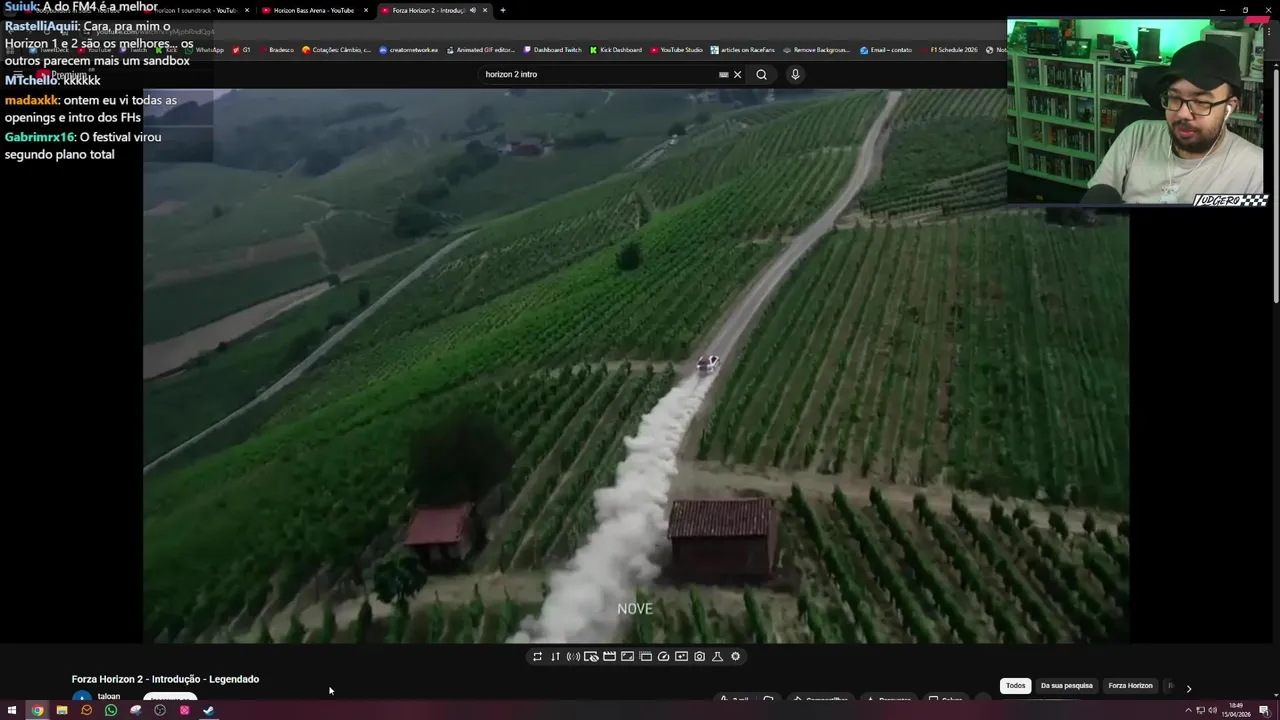
Task: Open the Windows notification center
Action: 1264,710
